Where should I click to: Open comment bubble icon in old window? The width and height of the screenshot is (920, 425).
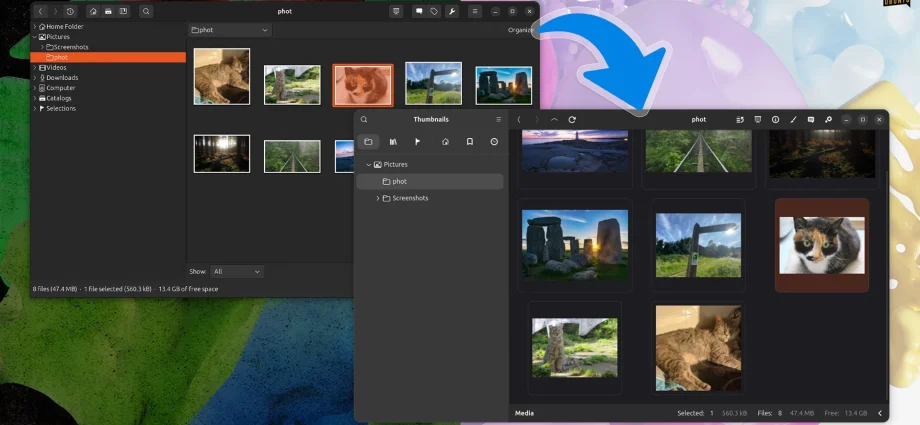(419, 11)
